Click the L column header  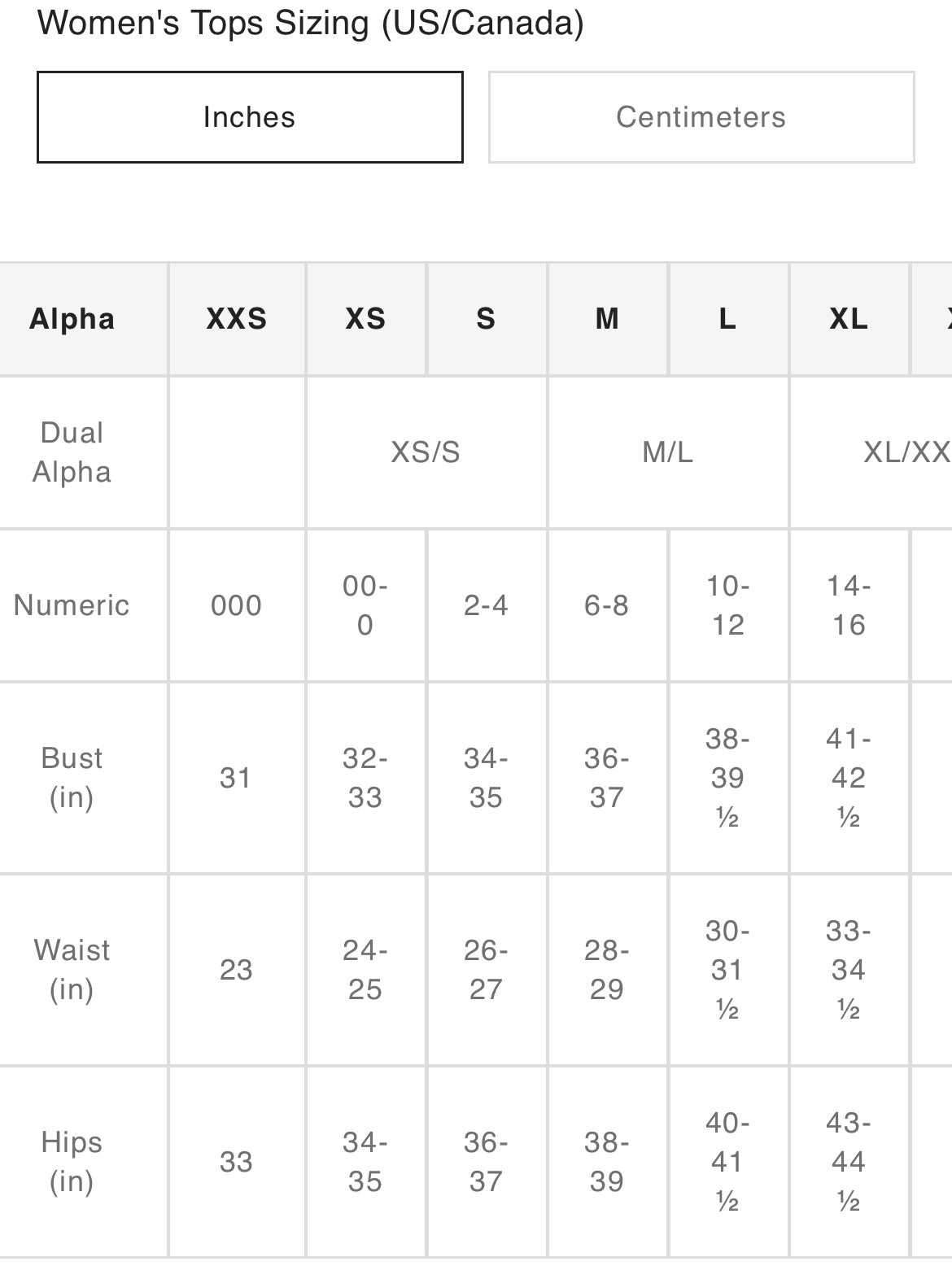pyautogui.click(x=727, y=319)
